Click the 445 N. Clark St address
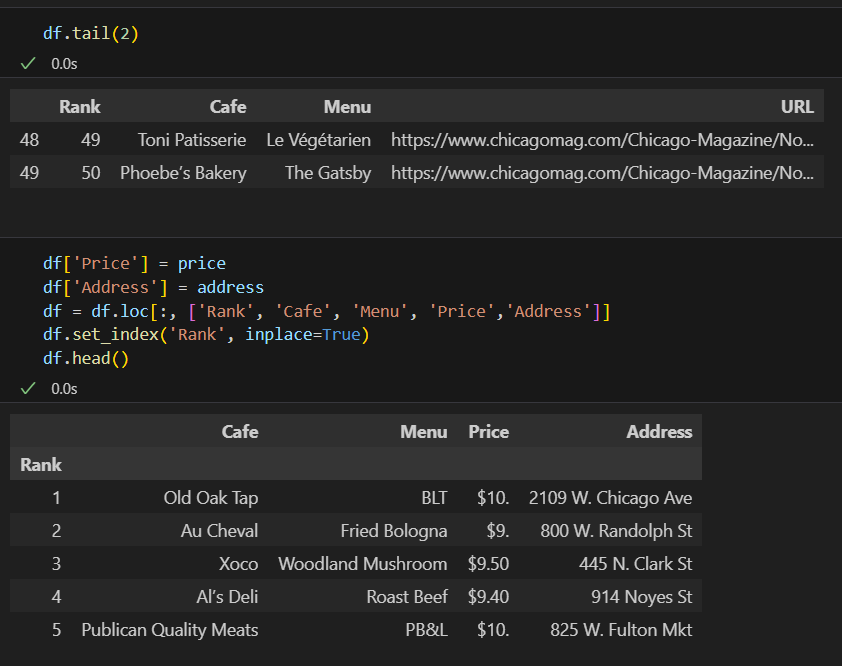This screenshot has width=842, height=666. point(636,564)
